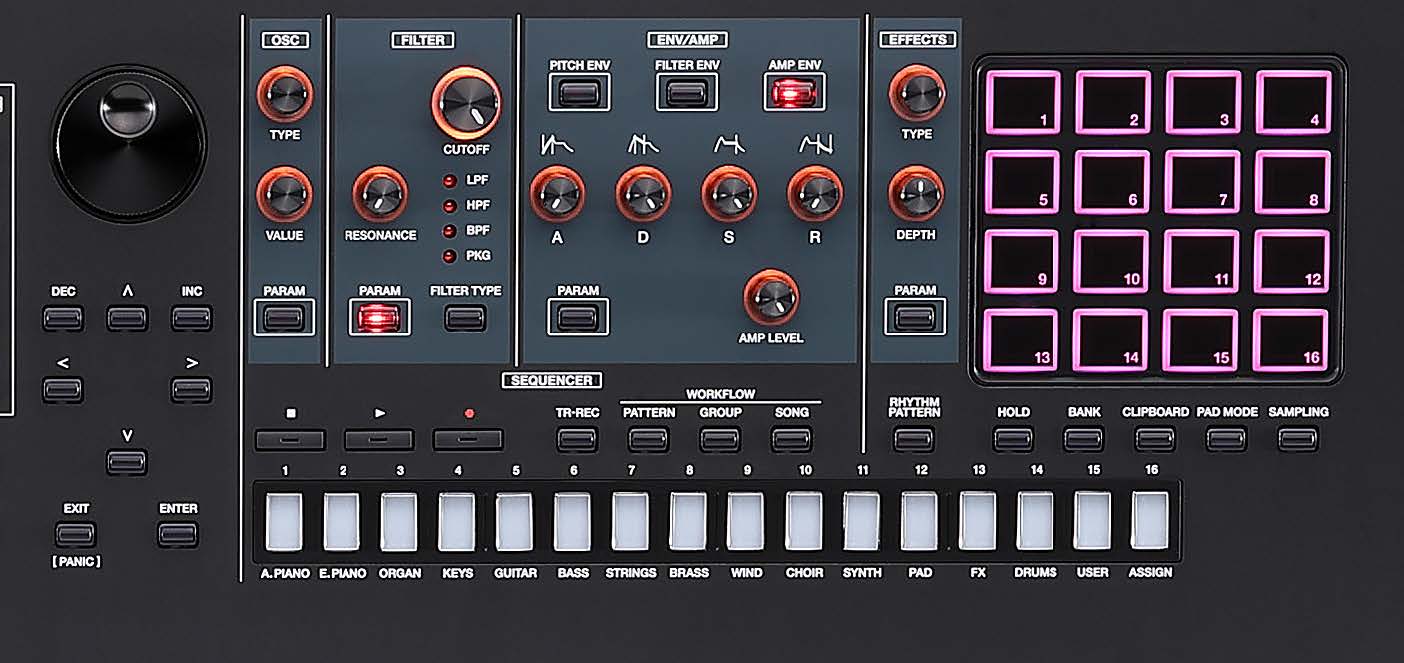This screenshot has height=663, width=1404.
Task: Enable TR-REC step recording
Action: click(578, 439)
